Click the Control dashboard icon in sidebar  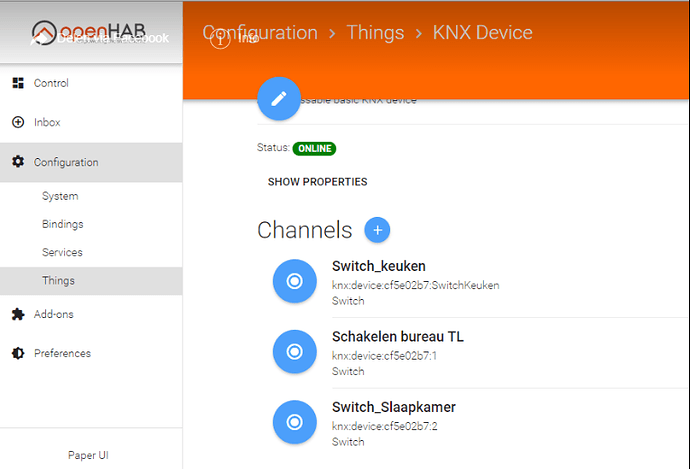tap(17, 83)
